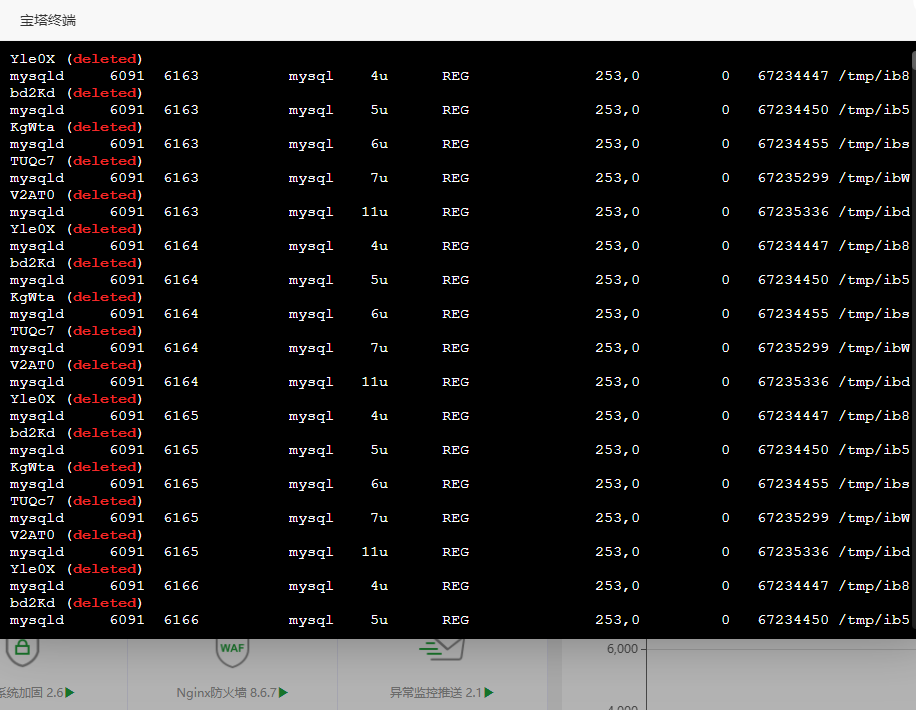The height and width of the screenshot is (710, 916).
Task: Click inode 67235299 in the 6163 7u row
Action: click(793, 178)
